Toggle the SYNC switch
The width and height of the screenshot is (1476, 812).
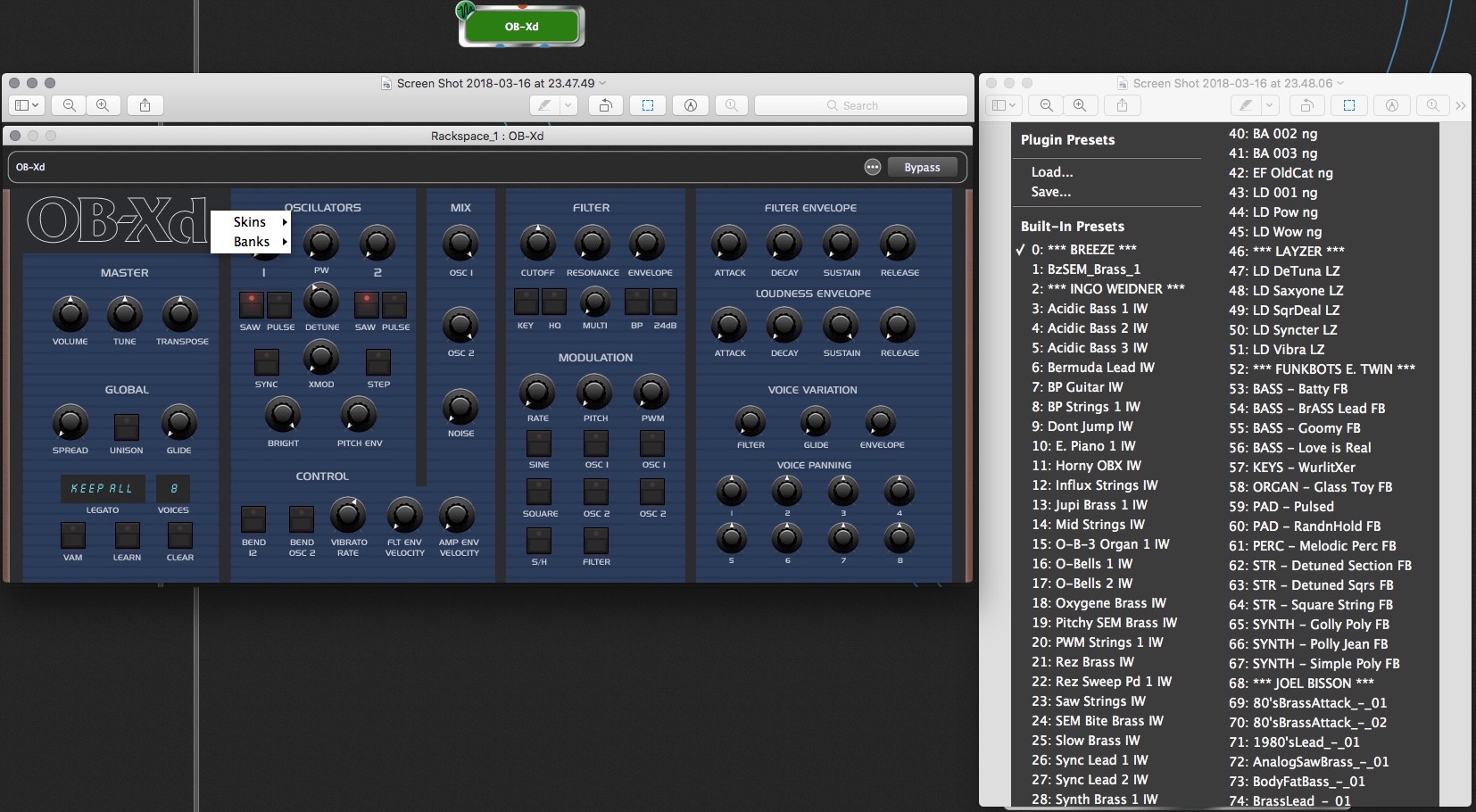266,361
